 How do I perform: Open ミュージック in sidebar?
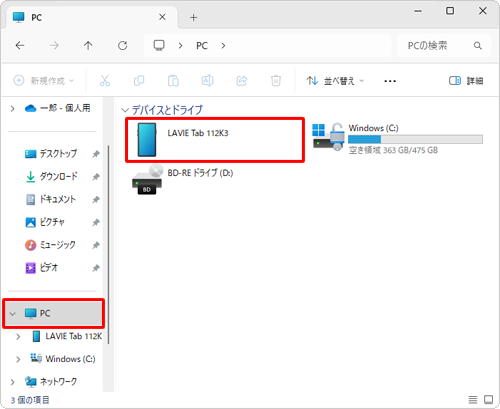click(50, 245)
